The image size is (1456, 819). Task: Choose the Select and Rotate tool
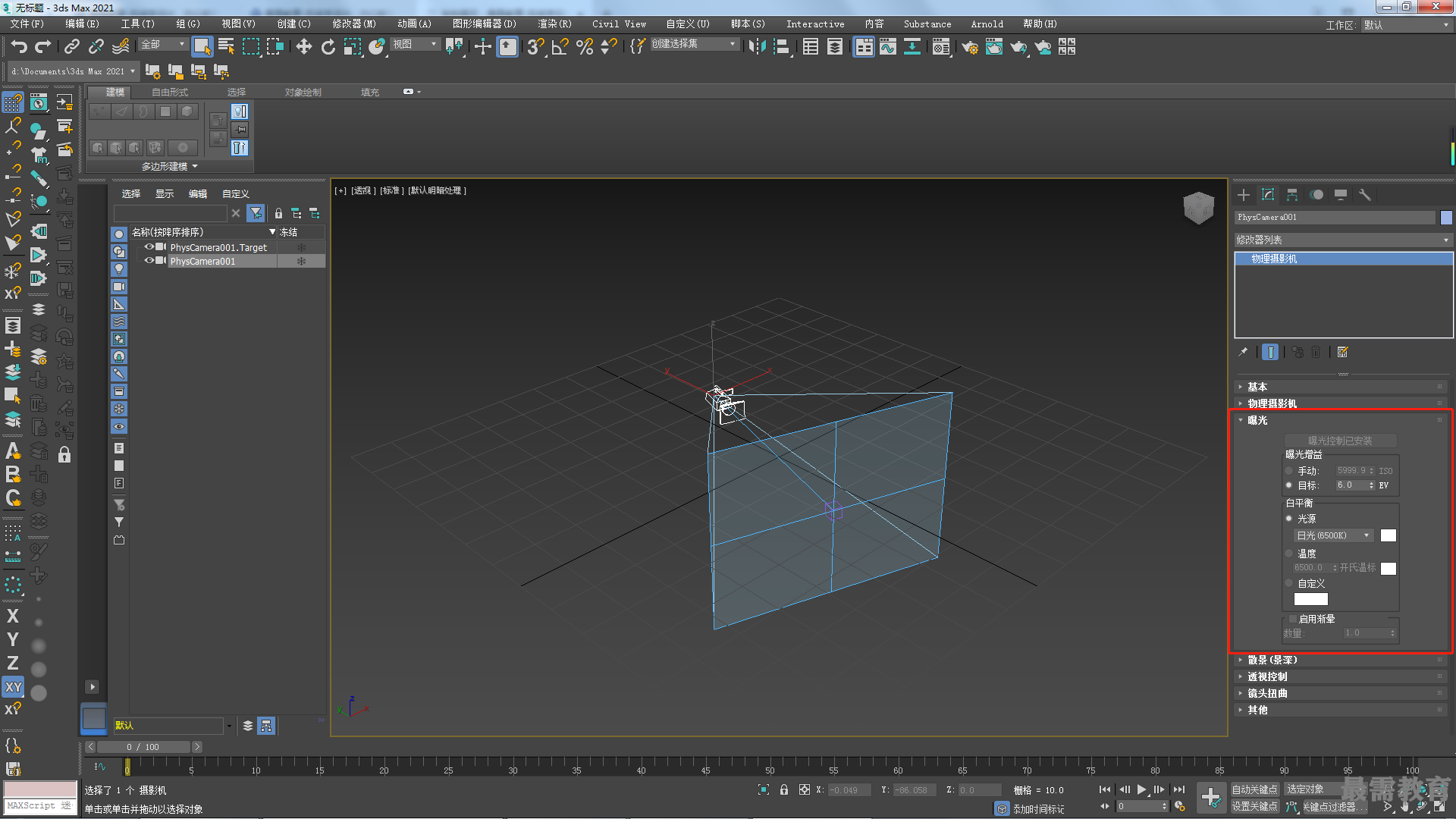328,47
